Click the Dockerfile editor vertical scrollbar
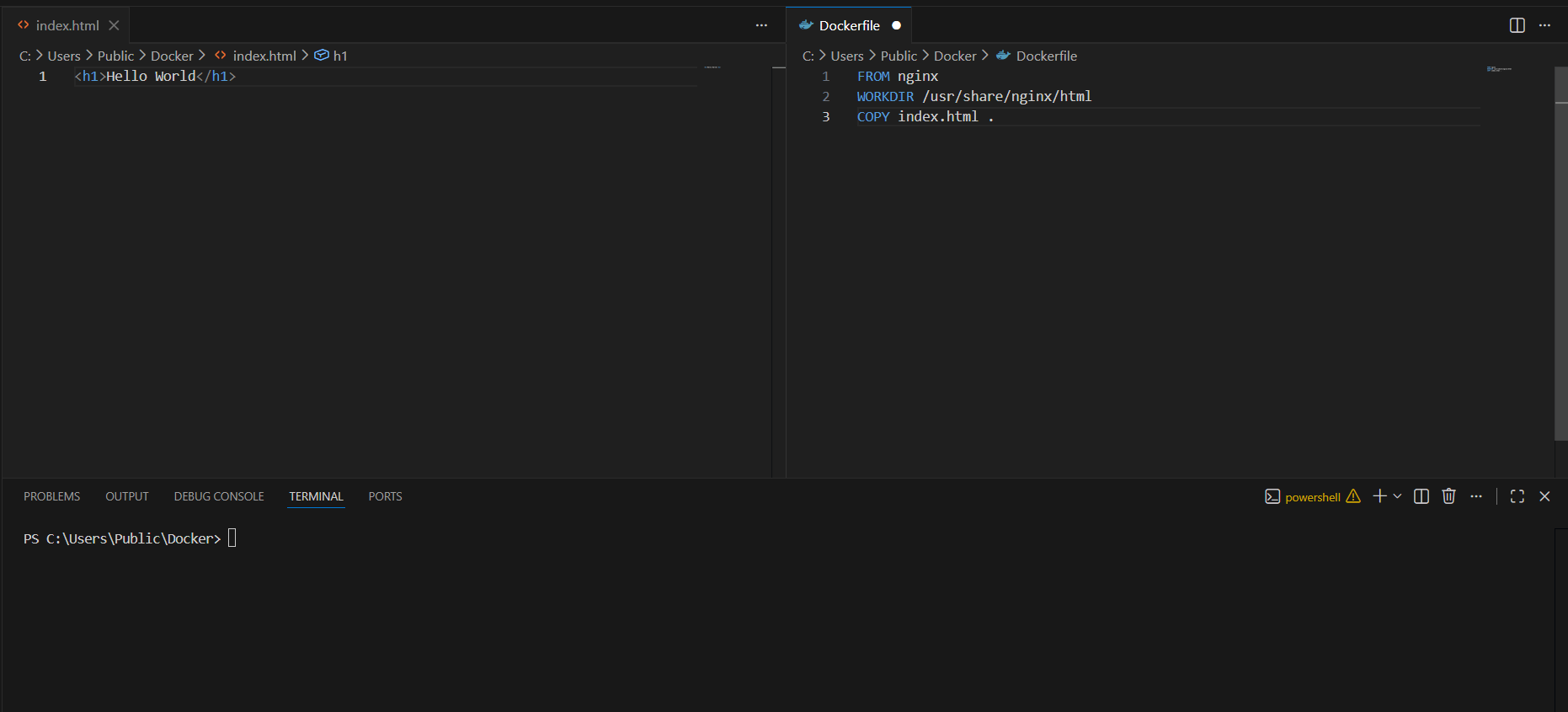The width and height of the screenshot is (1568, 712). tap(1560, 253)
